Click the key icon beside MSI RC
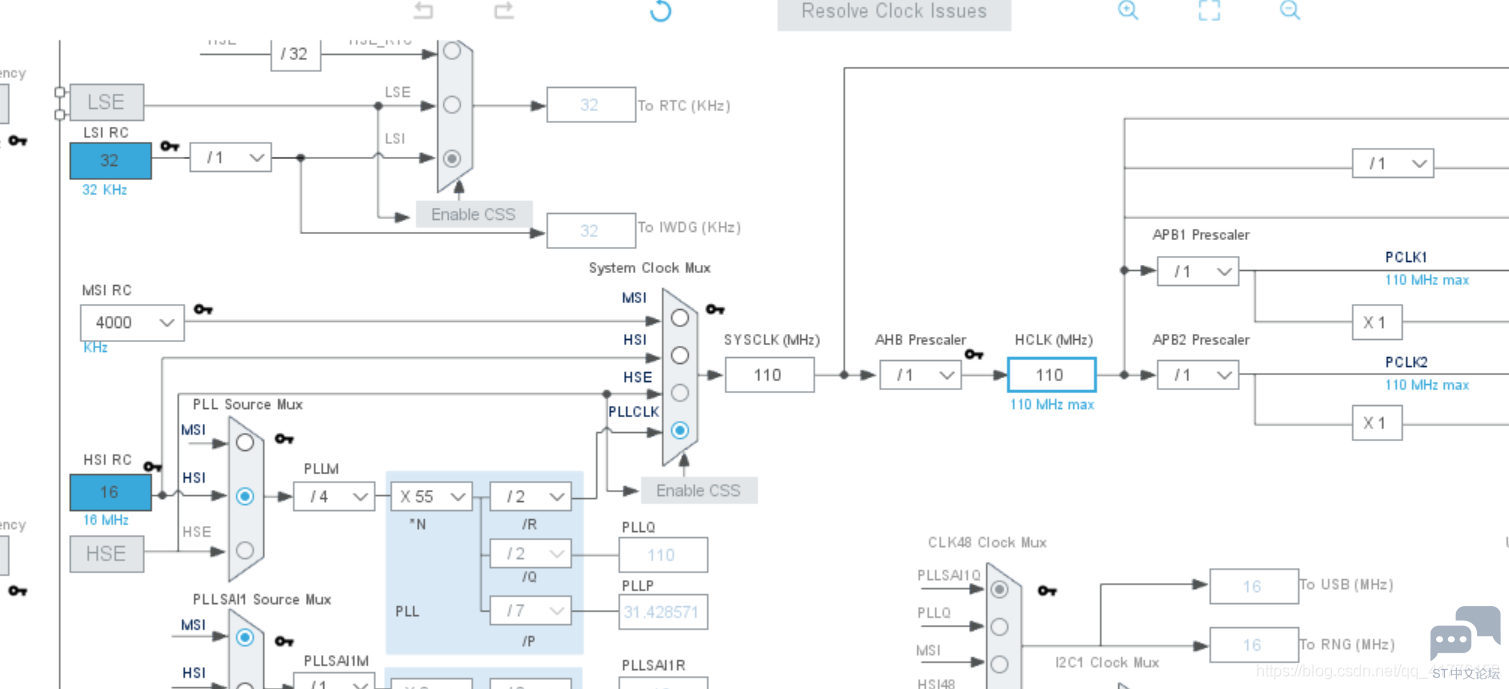Viewport: 1509px width, 689px height. (203, 309)
